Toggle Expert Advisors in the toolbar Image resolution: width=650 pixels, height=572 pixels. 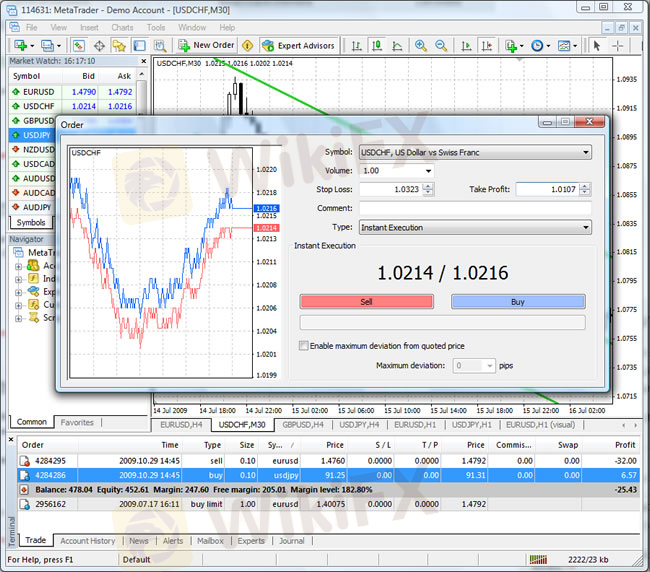(x=298, y=45)
